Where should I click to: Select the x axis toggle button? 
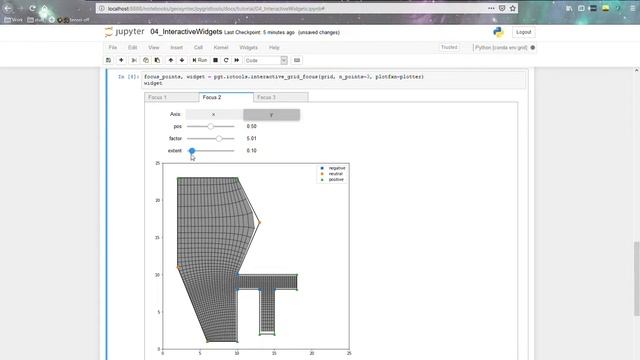pos(214,115)
